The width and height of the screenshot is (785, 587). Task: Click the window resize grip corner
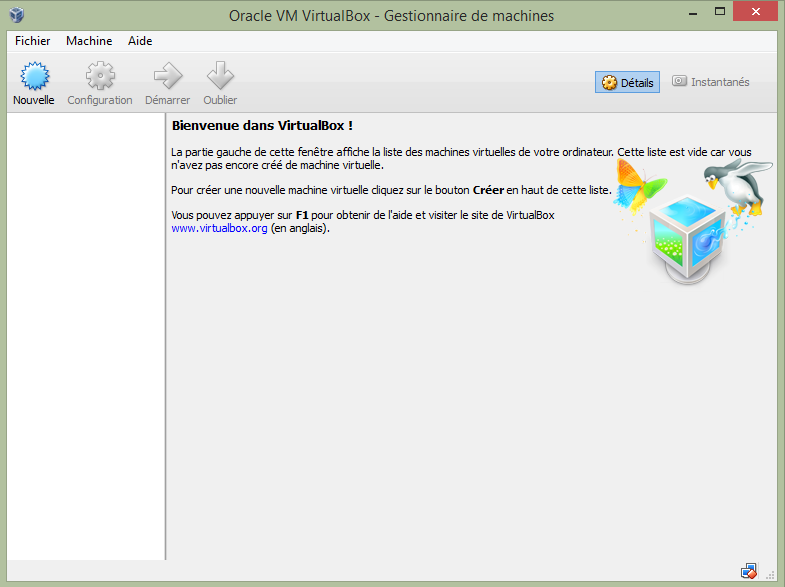[770, 575]
